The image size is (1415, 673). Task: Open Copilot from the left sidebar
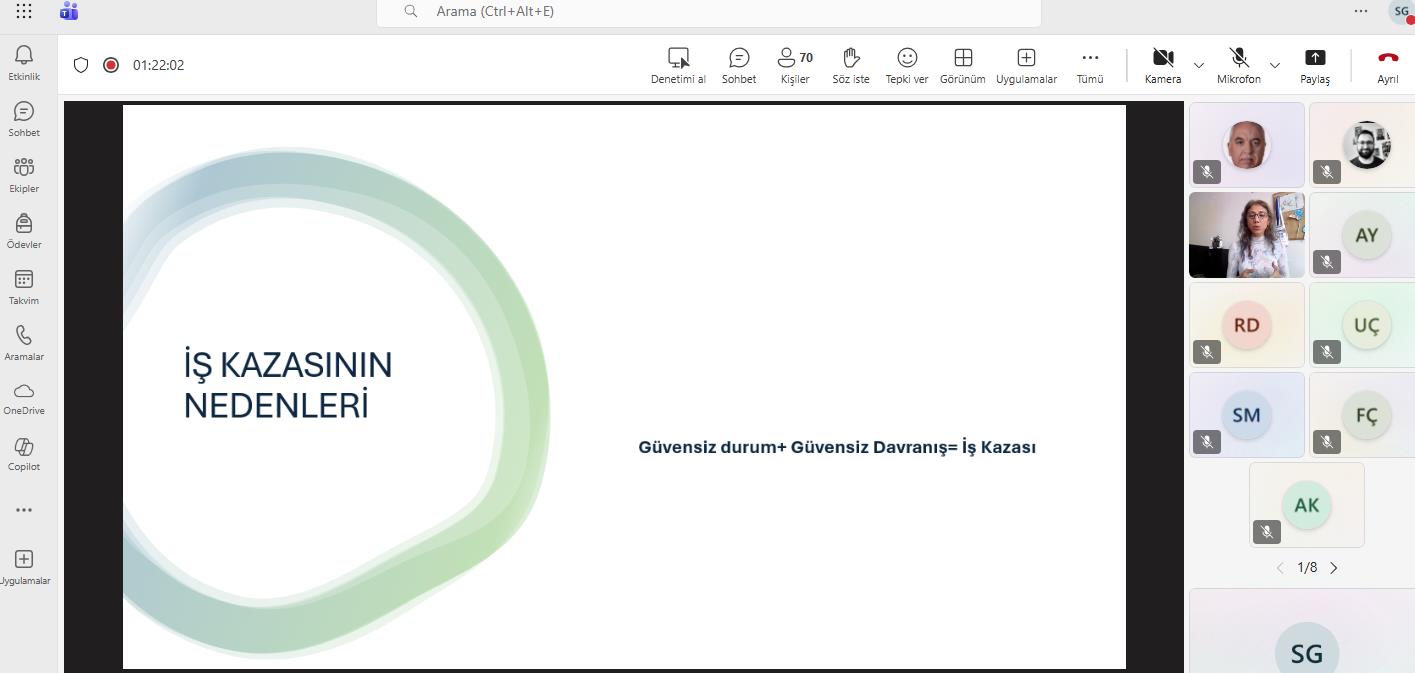pyautogui.click(x=24, y=453)
